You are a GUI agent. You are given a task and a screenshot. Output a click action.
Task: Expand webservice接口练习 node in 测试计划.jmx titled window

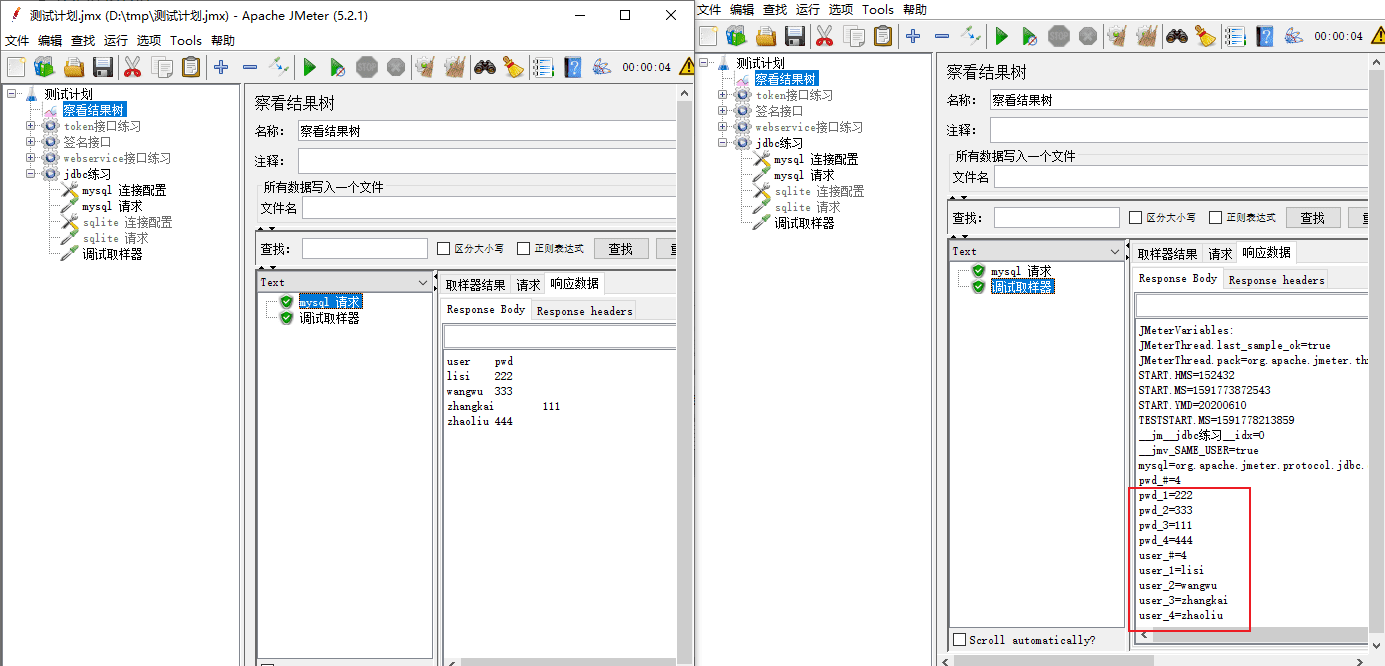pyautogui.click(x=30, y=159)
